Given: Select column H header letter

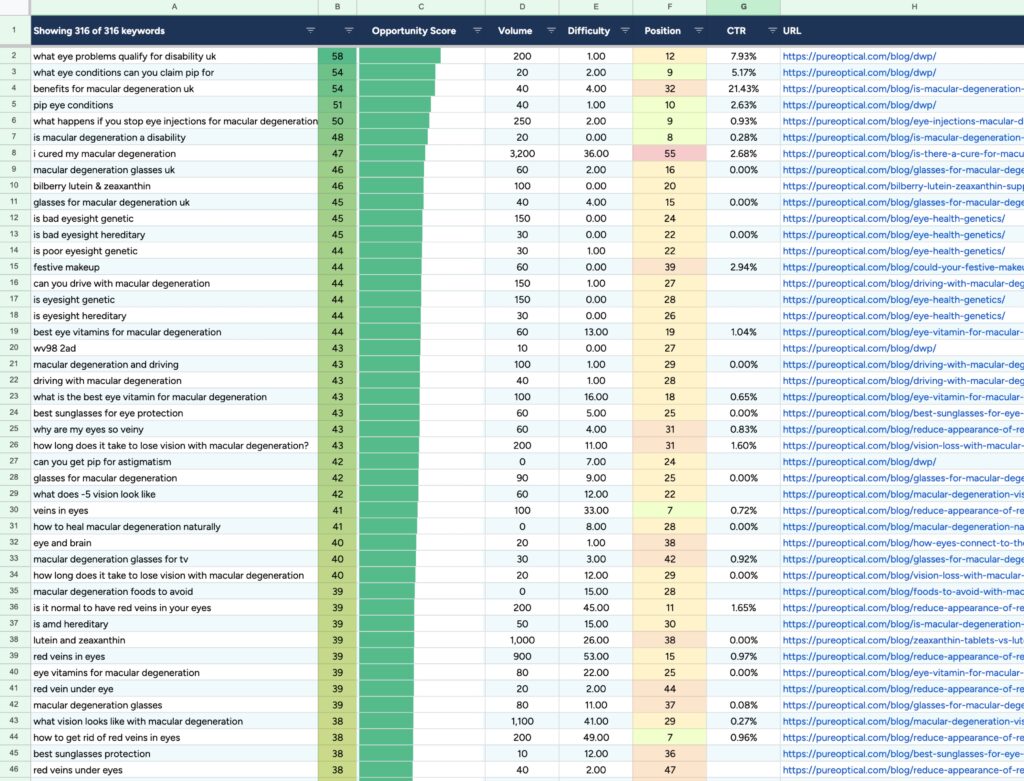Looking at the screenshot, I should coord(914,7).
